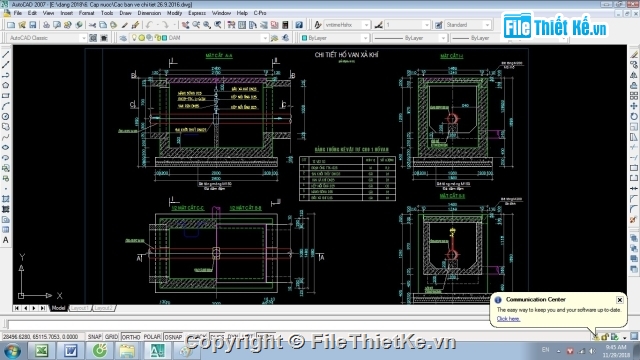Click the 'Click here' link in Communication Center

pos(508,319)
